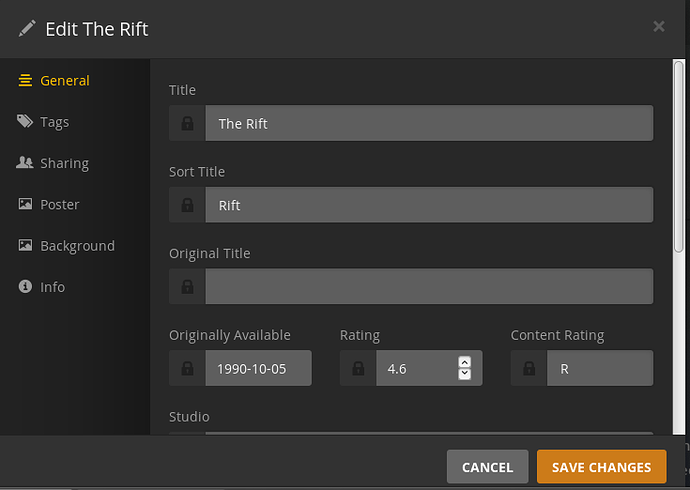Toggle the lock on Rating field
This screenshot has height=490, width=690.
(358, 369)
